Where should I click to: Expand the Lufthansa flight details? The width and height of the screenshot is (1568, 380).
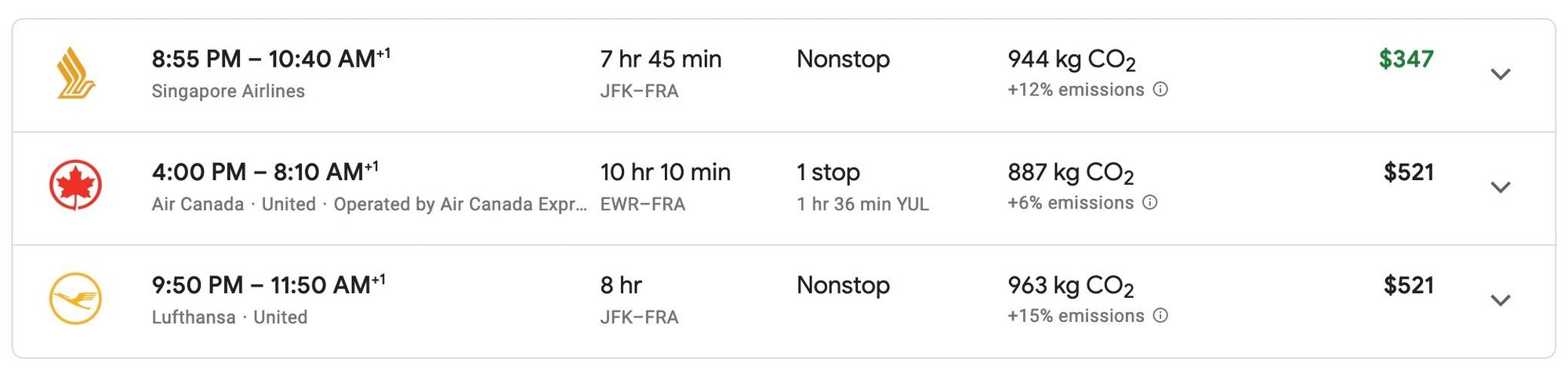click(x=1500, y=300)
